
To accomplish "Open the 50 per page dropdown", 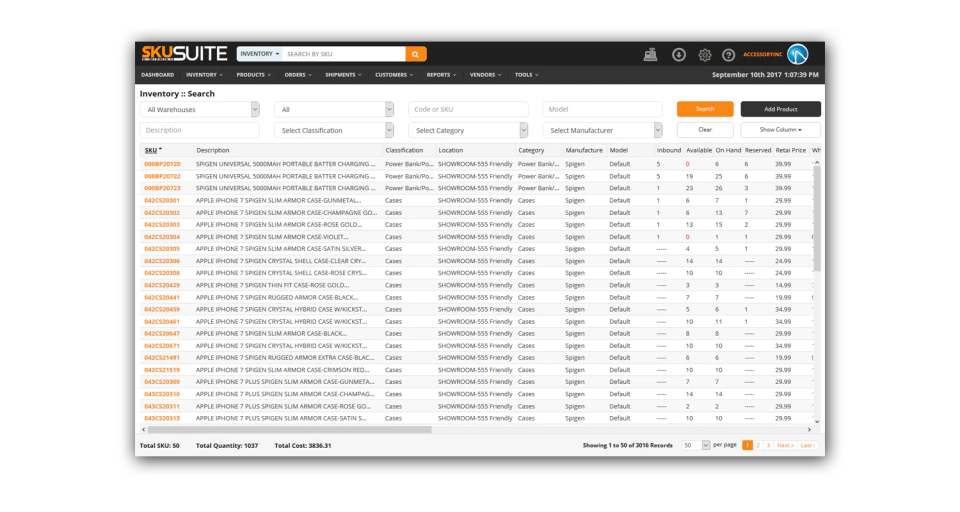I will coord(696,445).
